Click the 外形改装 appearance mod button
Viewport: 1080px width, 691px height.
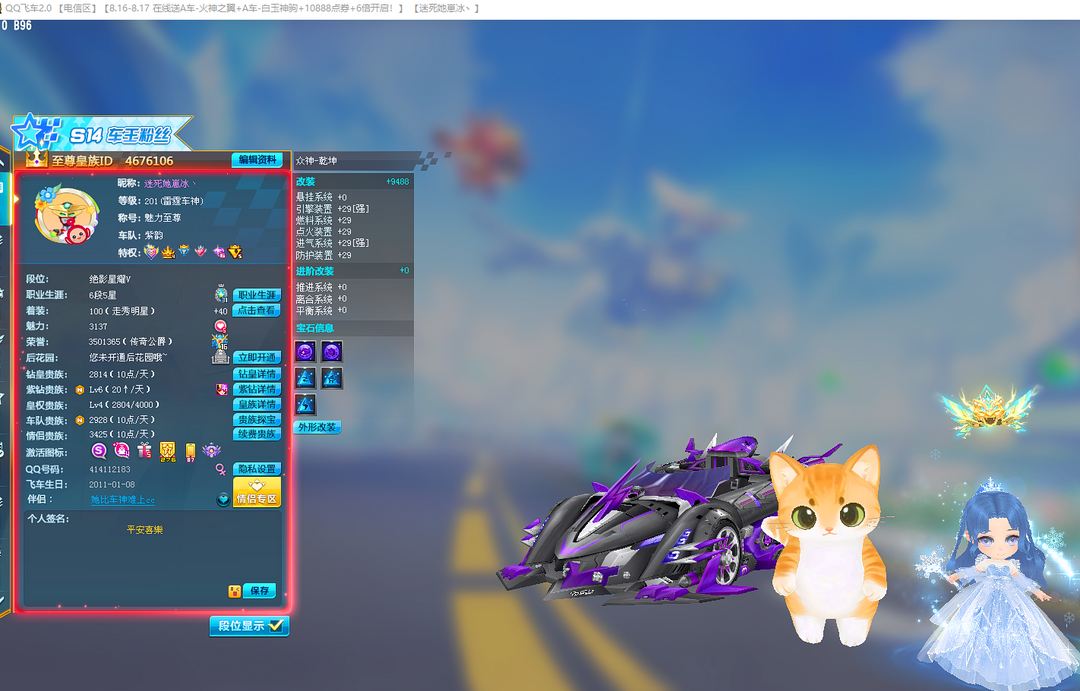pyautogui.click(x=318, y=427)
